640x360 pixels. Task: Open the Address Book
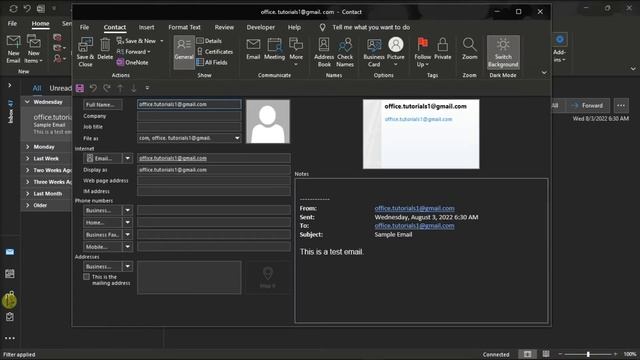click(324, 52)
